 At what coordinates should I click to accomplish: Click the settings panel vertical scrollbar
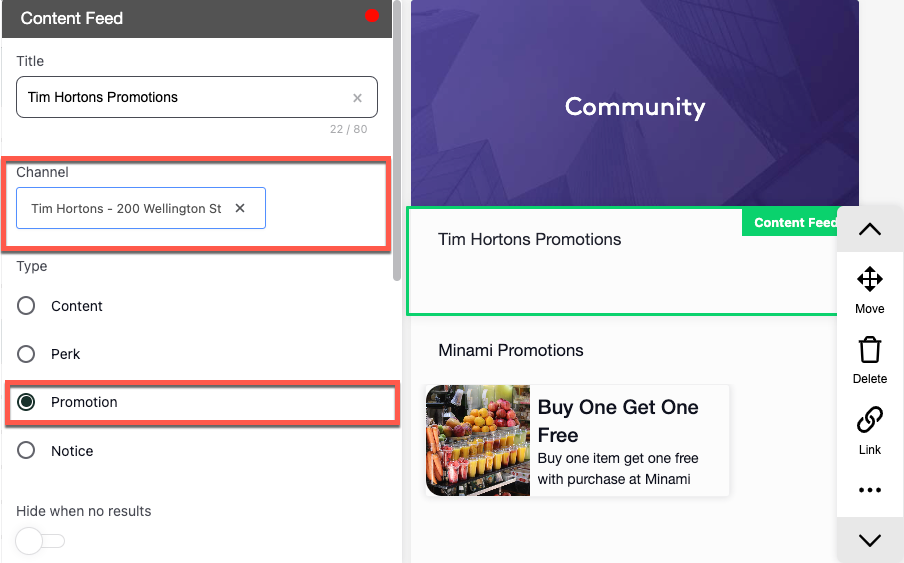pos(397,141)
